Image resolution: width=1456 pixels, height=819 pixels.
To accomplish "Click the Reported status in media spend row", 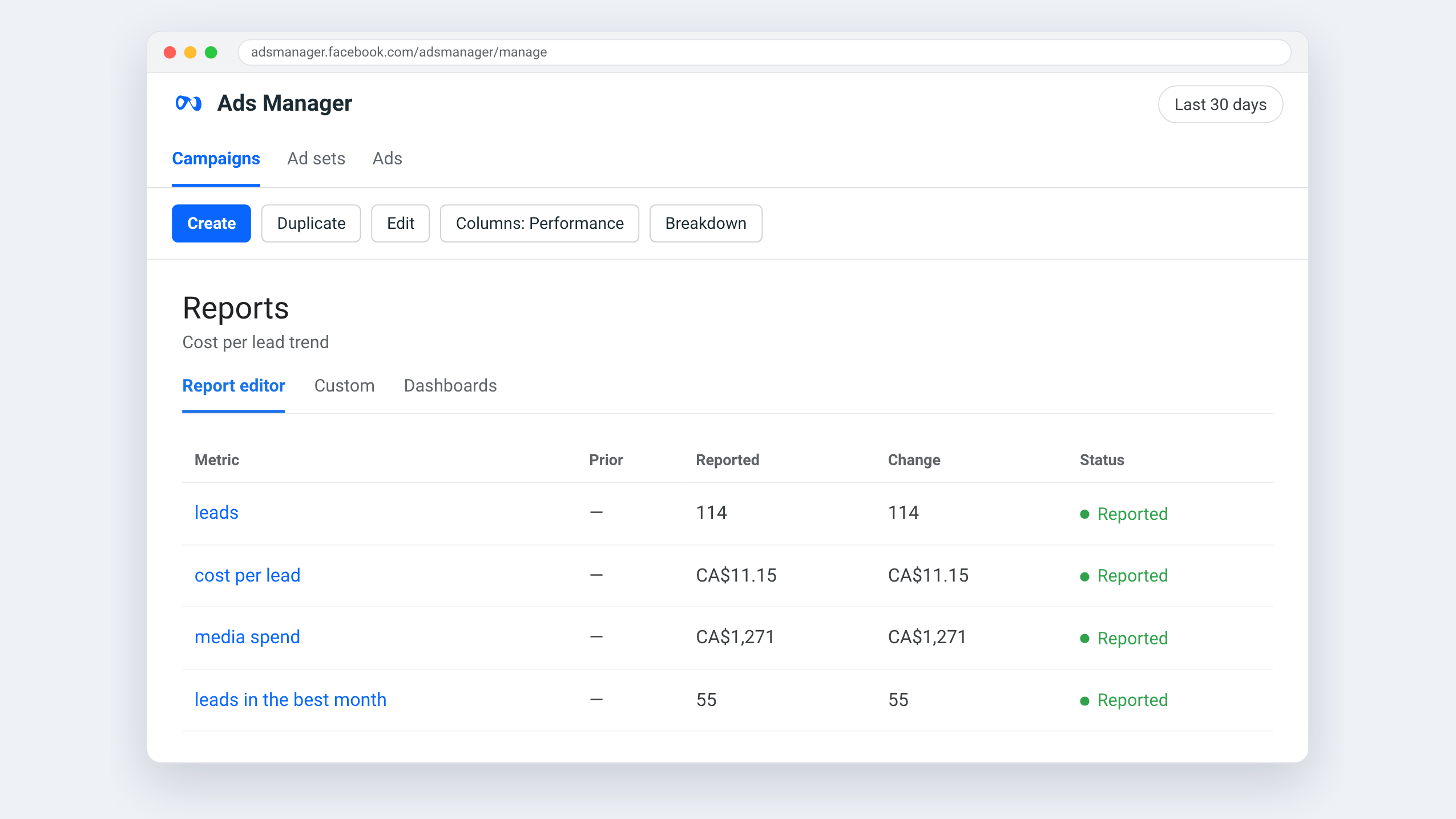I will pyautogui.click(x=1124, y=638).
